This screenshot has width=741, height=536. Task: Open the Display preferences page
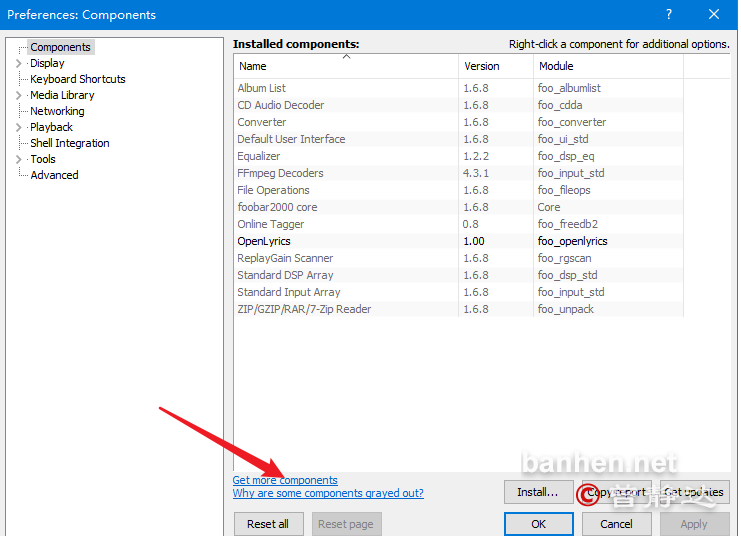[x=47, y=63]
